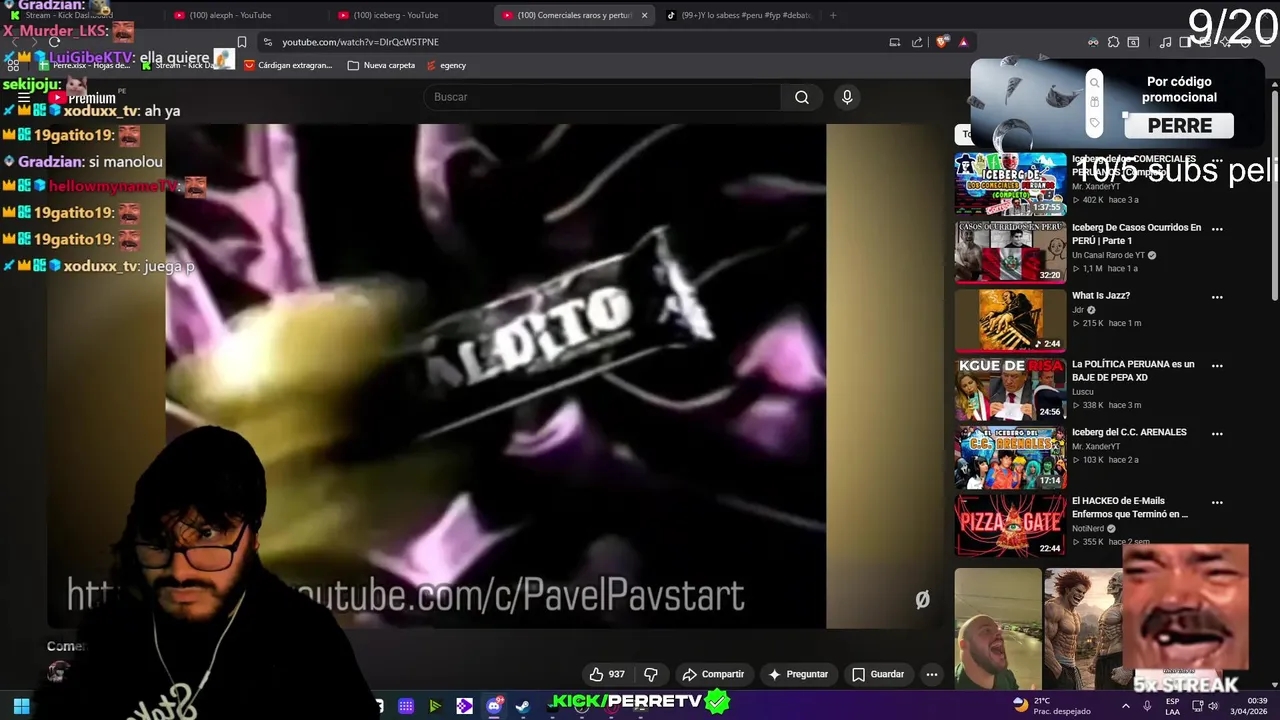The height and width of the screenshot is (720, 1280).
Task: Click taskbar weather widget 21°C
Action: [1050, 705]
